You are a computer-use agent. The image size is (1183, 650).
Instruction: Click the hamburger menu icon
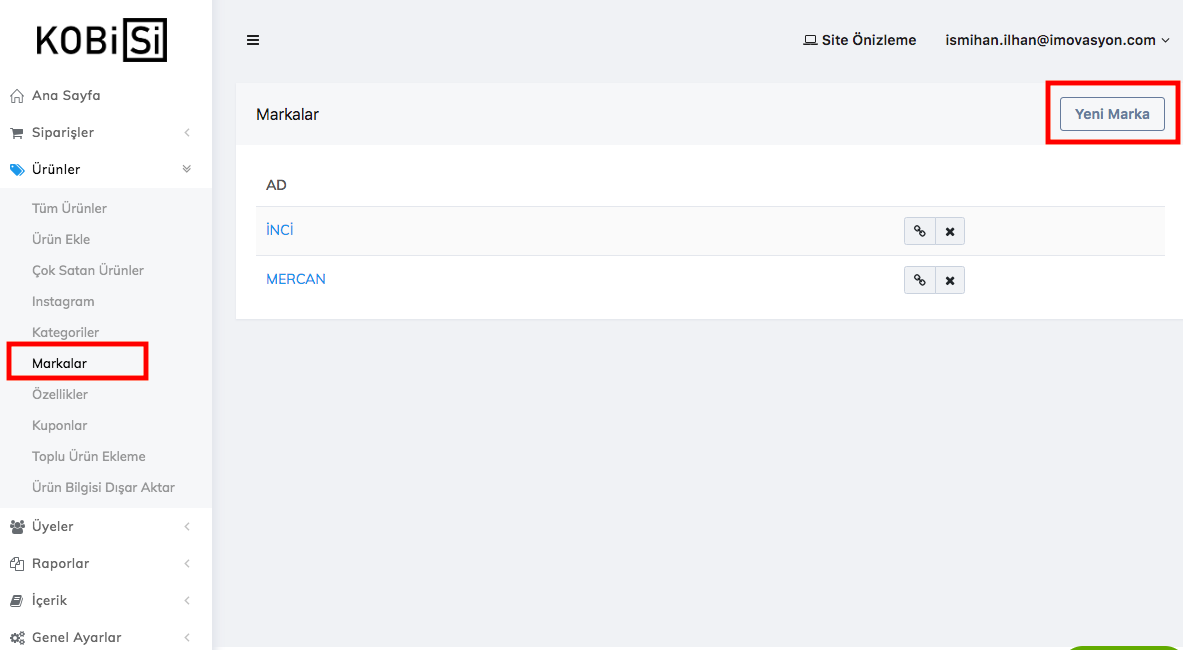253,40
